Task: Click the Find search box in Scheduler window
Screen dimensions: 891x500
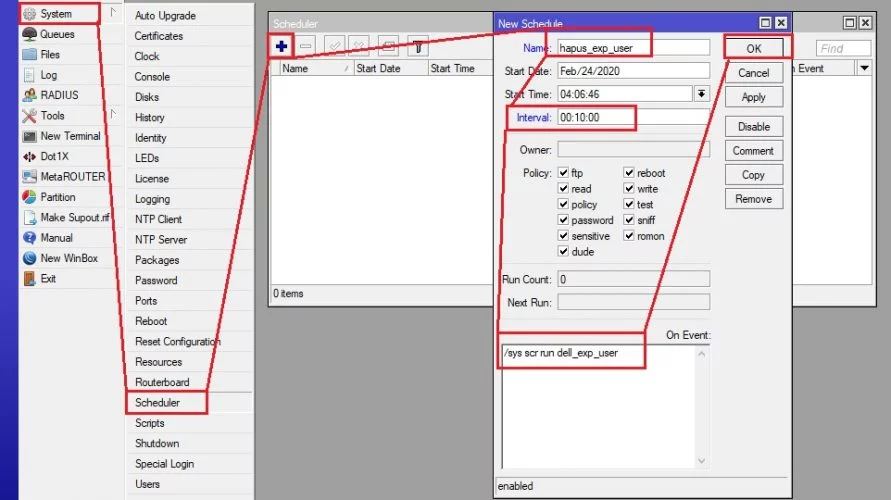Action: pos(843,48)
